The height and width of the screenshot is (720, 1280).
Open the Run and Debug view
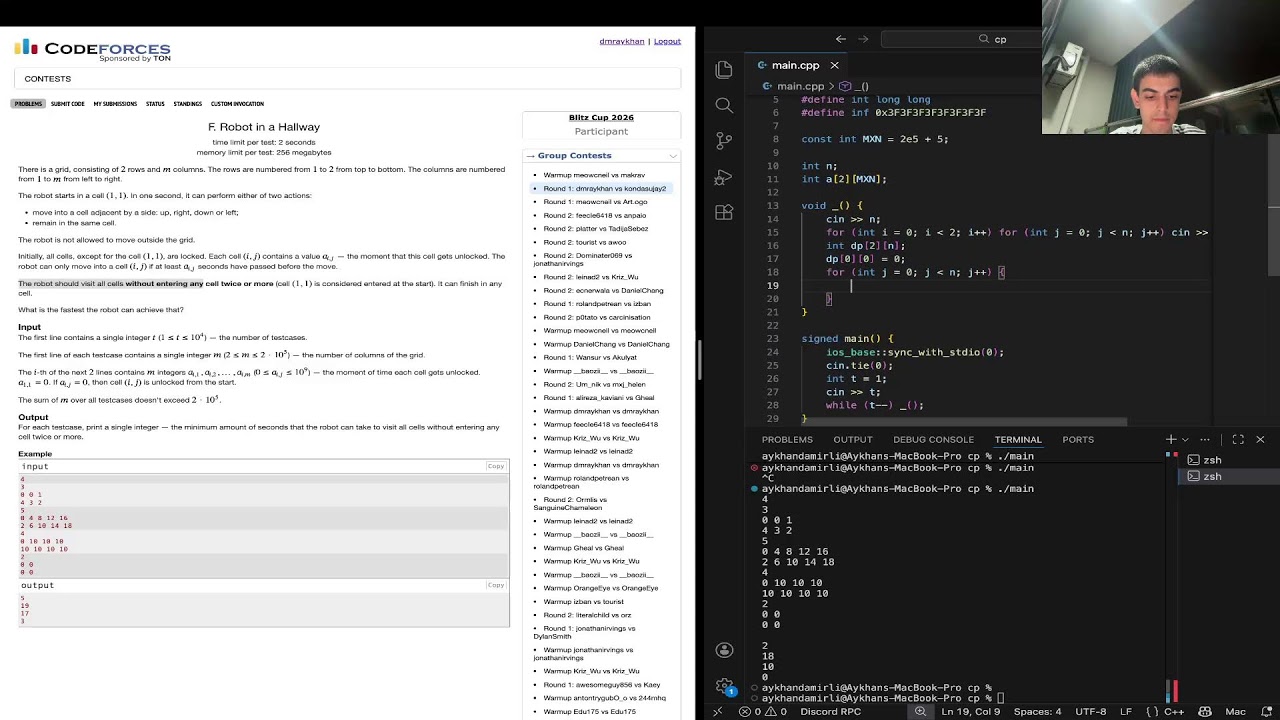(x=724, y=177)
